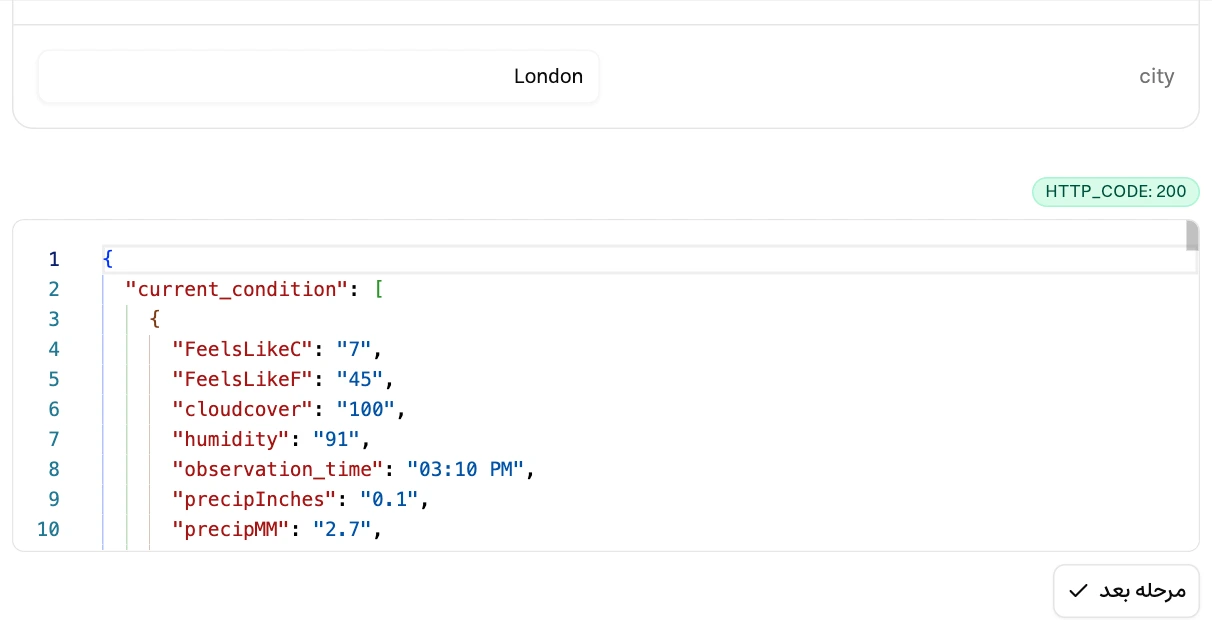Viewport: 1212px width, 620px height.
Task: Click the opening curly brace on line 1
Action: point(108,260)
